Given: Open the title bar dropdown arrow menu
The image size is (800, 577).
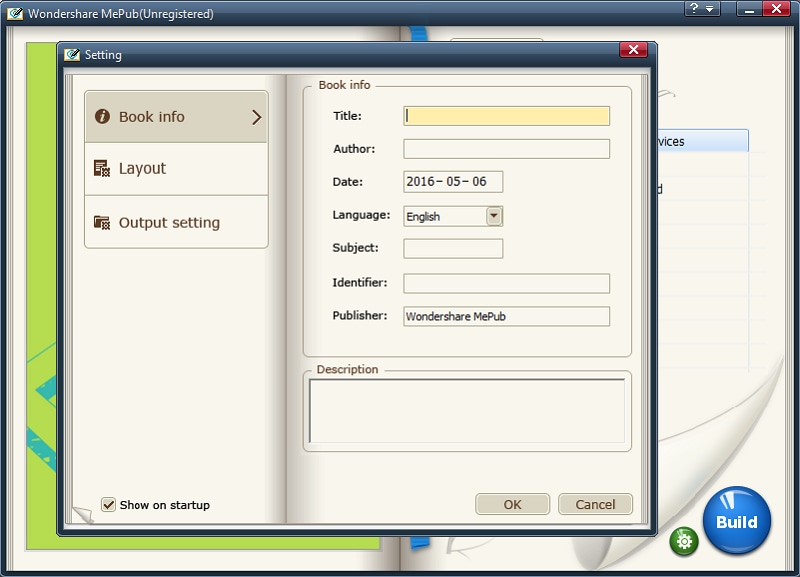Looking at the screenshot, I should click(710, 9).
